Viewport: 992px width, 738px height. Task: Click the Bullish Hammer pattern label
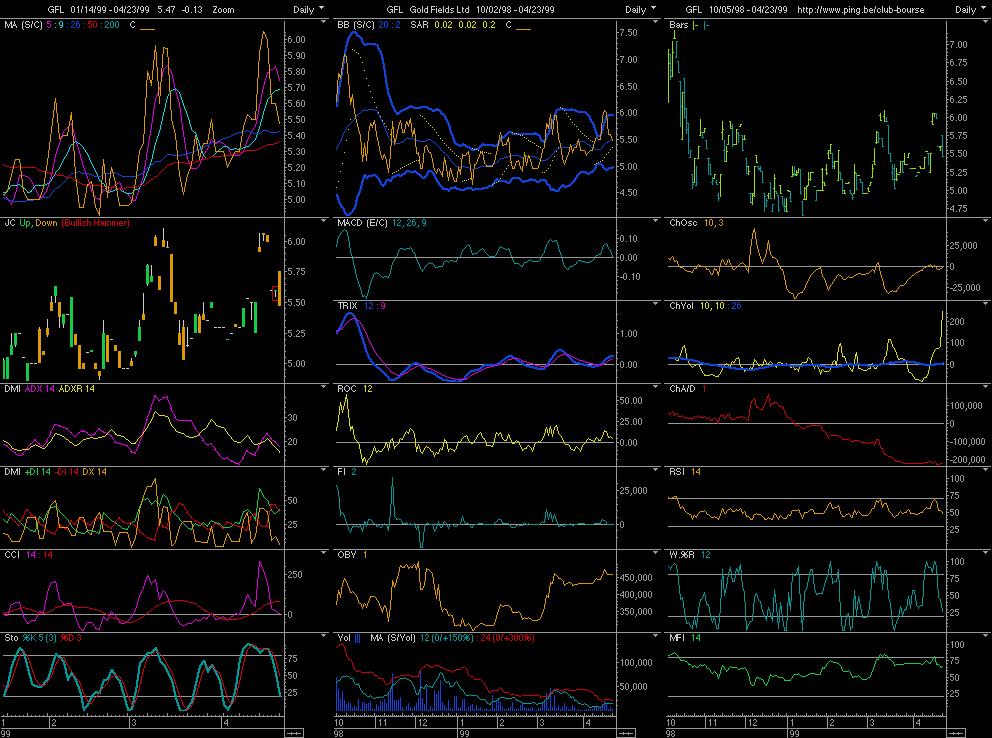pos(96,223)
